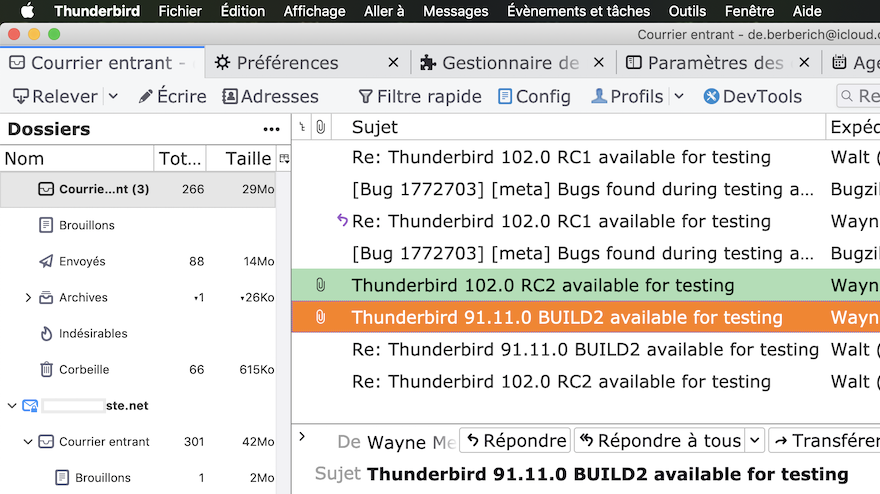Sort messages by the attachment column
Viewport: 880px width, 494px height.
point(320,127)
